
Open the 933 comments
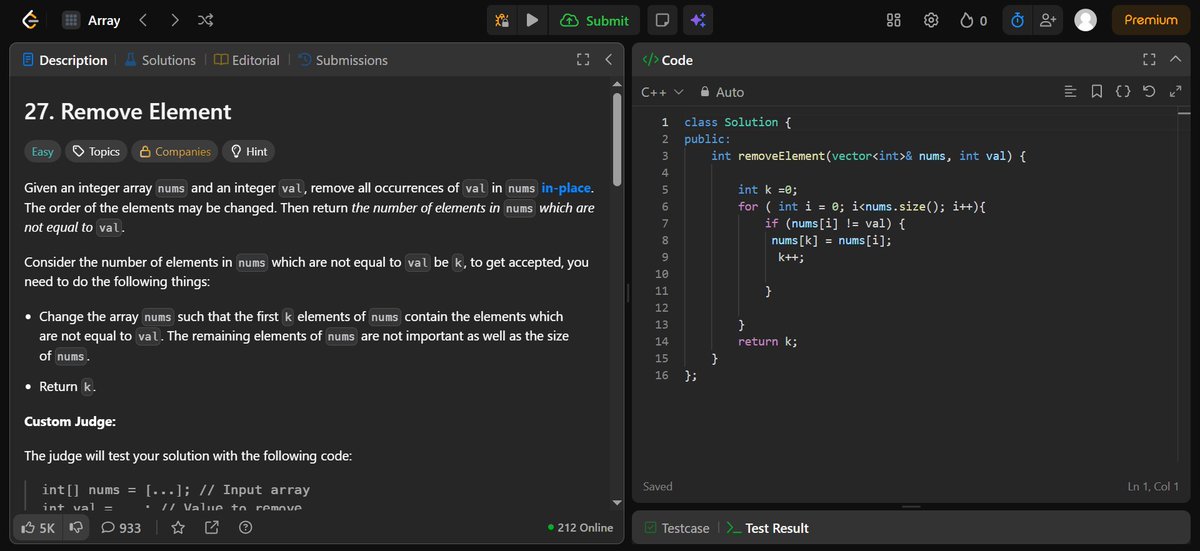coord(121,527)
